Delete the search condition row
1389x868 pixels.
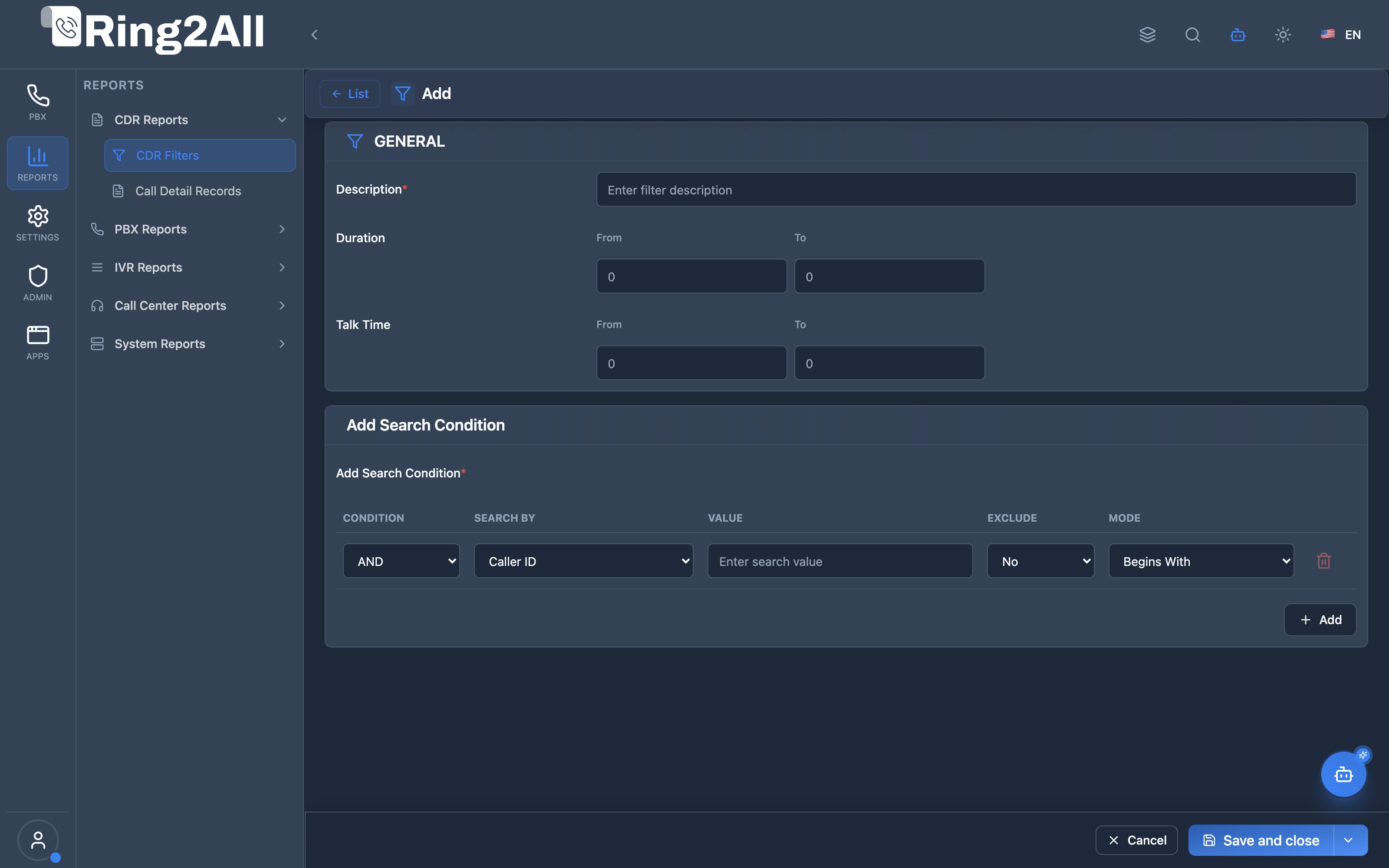pyautogui.click(x=1323, y=561)
